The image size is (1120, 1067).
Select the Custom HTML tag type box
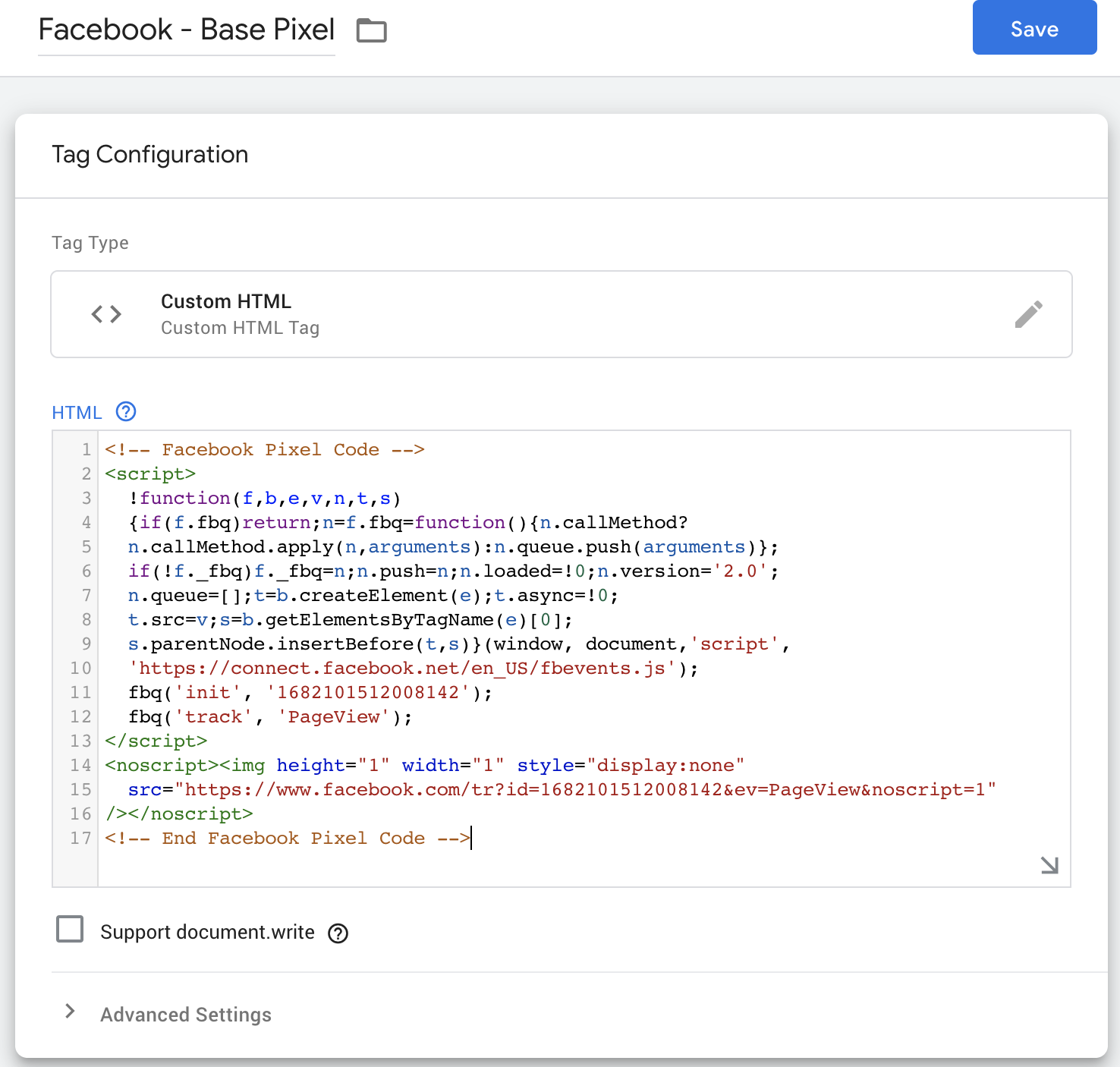(x=562, y=314)
